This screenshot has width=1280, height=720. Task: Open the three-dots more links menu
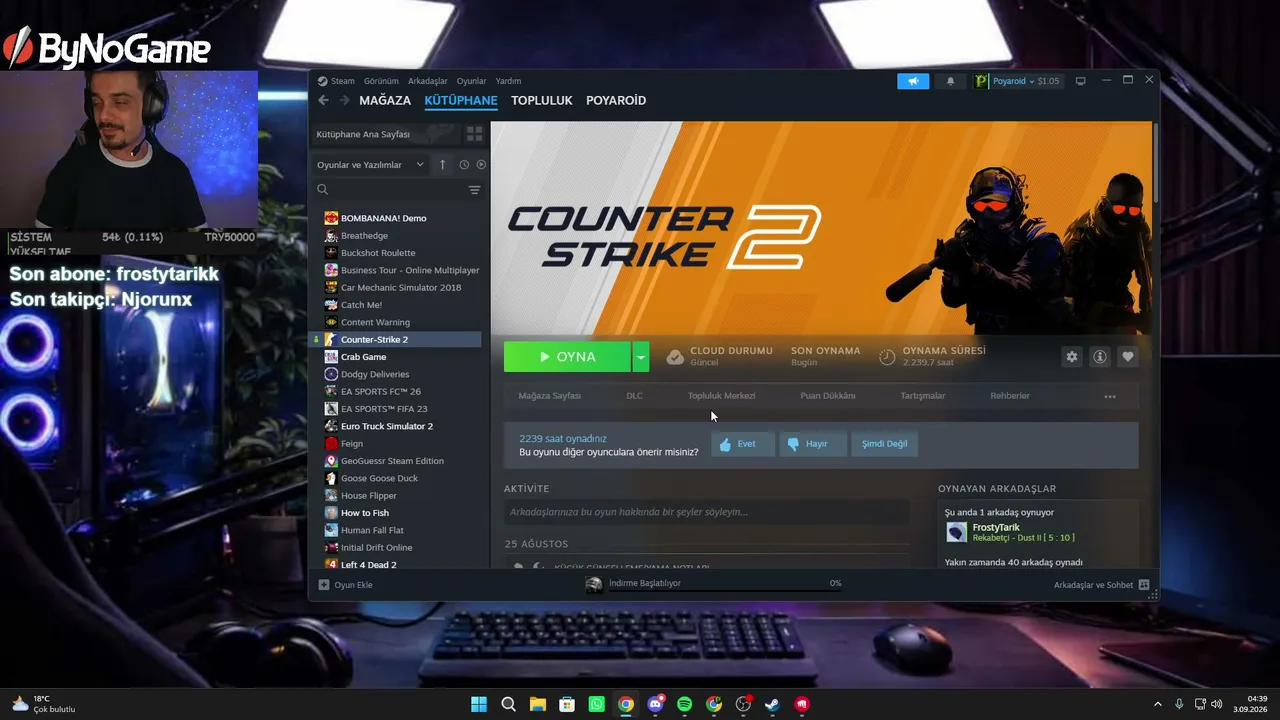click(1110, 396)
